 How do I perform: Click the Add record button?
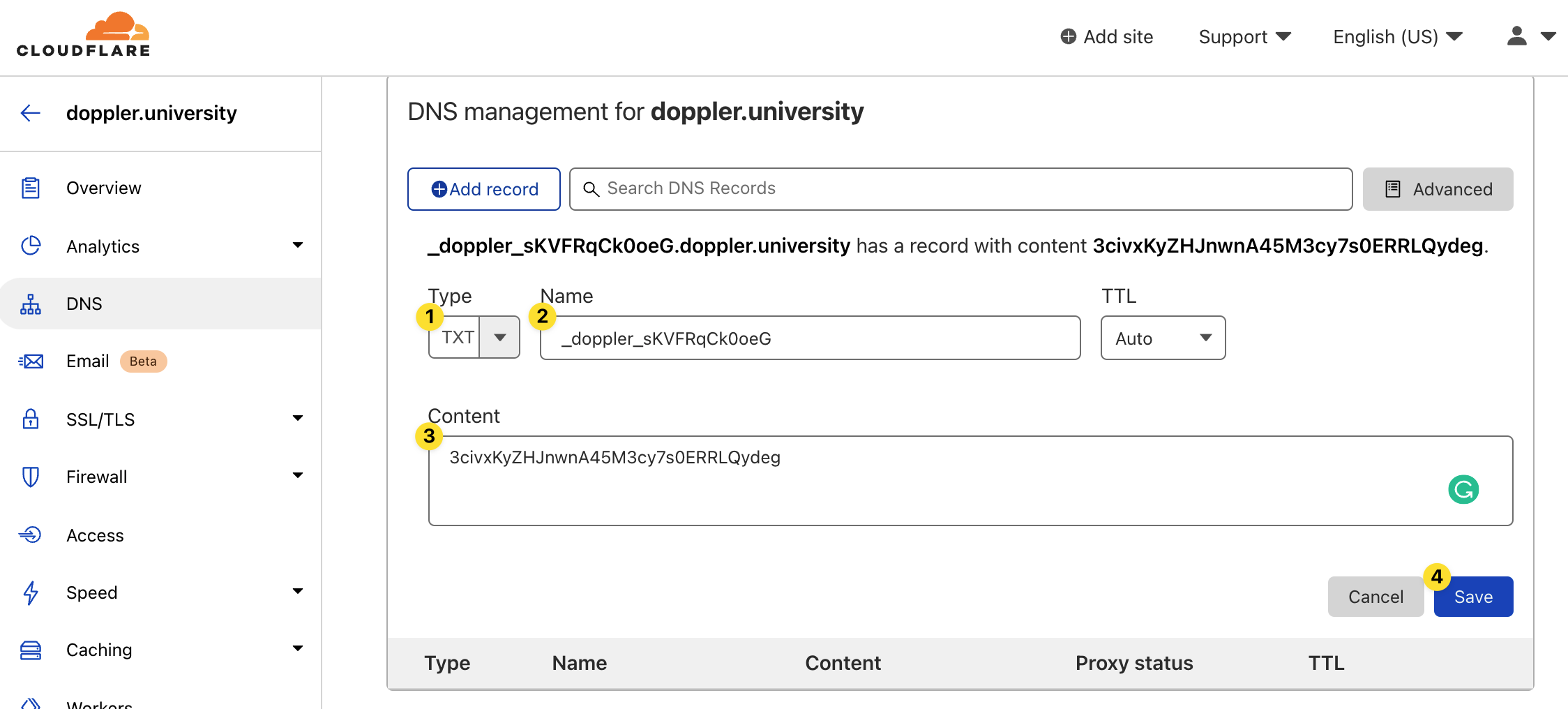484,189
